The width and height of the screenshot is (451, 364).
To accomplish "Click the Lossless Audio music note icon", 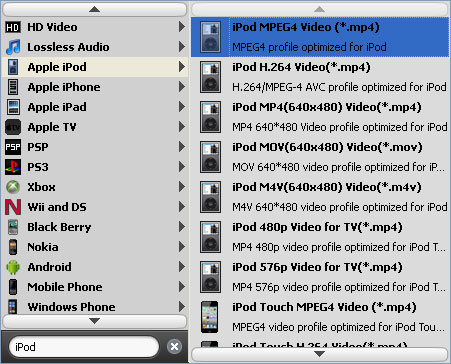I will coord(13,47).
